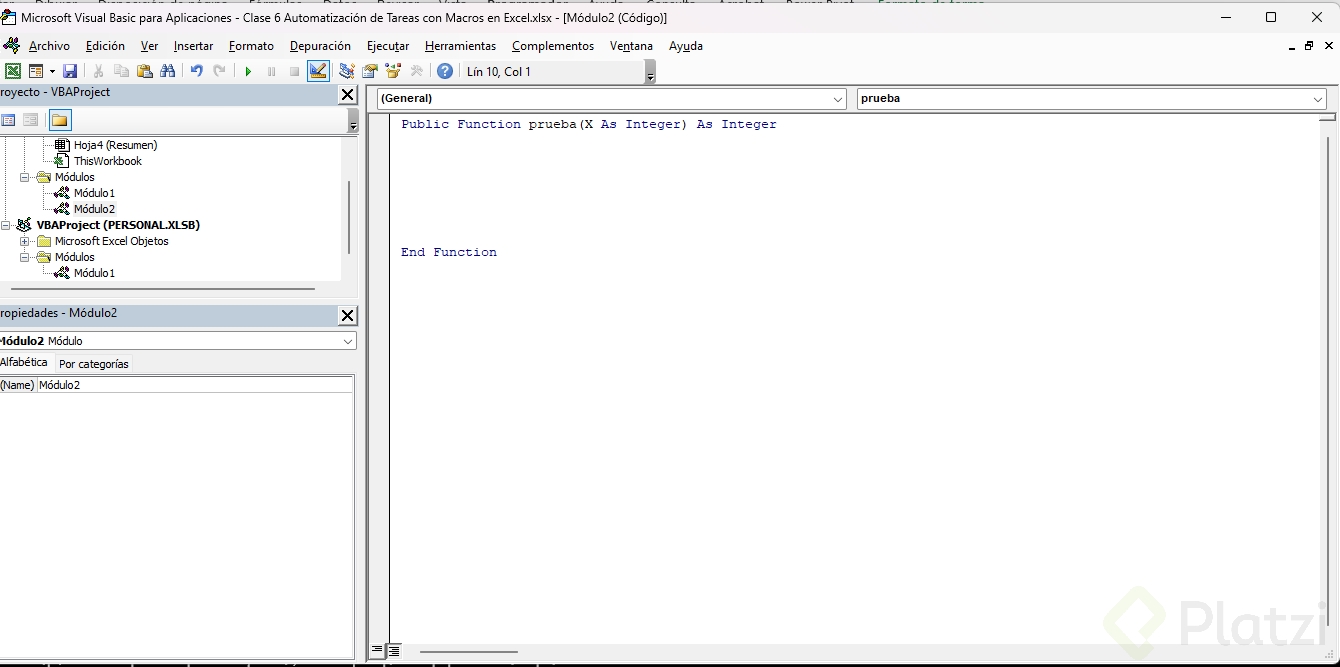The width and height of the screenshot is (1340, 667).
Task: Restore the inner code window
Action: tap(1309, 46)
